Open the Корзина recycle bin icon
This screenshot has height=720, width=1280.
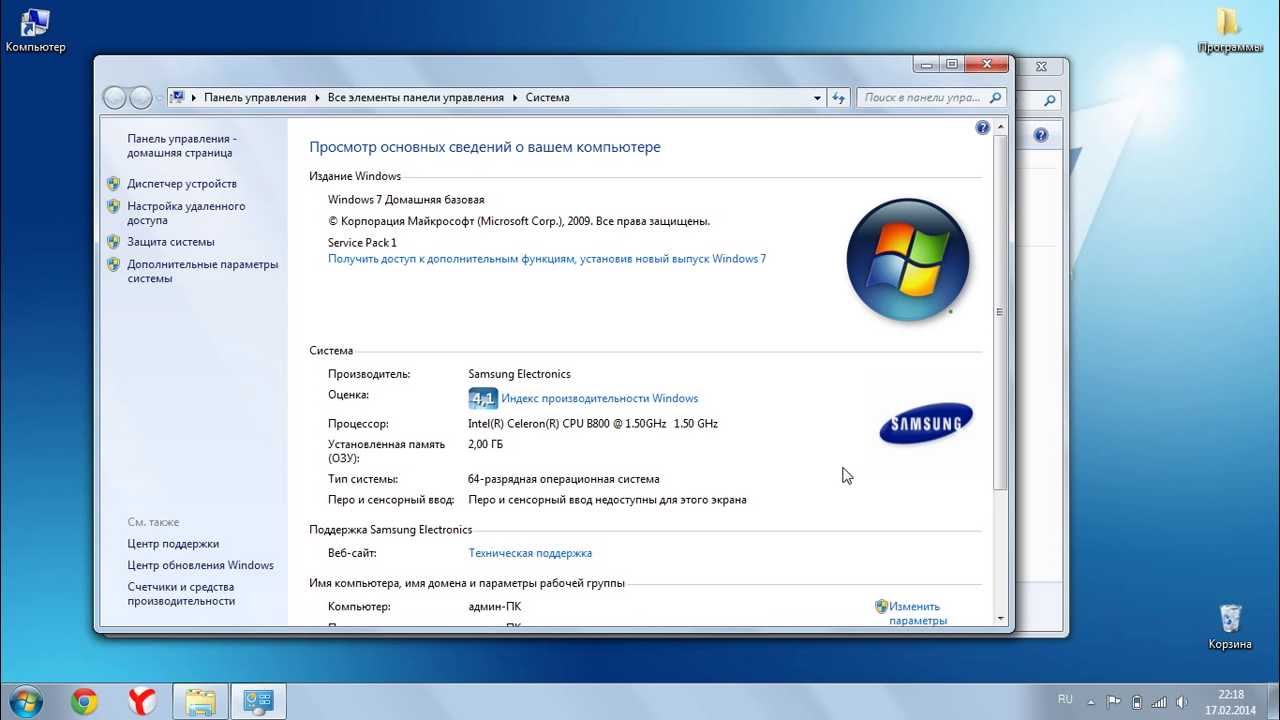1230,627
